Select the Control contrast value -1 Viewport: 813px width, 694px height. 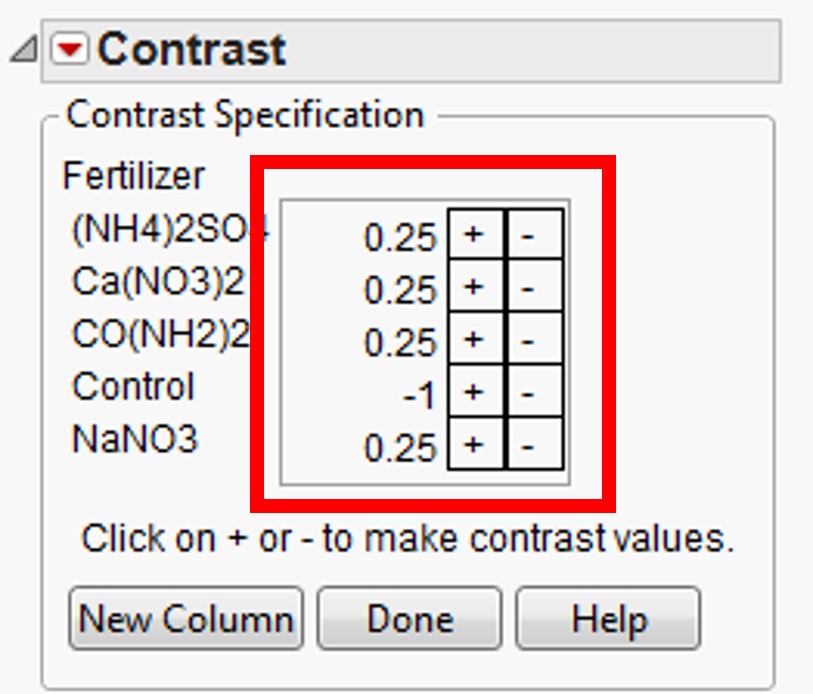click(x=420, y=395)
